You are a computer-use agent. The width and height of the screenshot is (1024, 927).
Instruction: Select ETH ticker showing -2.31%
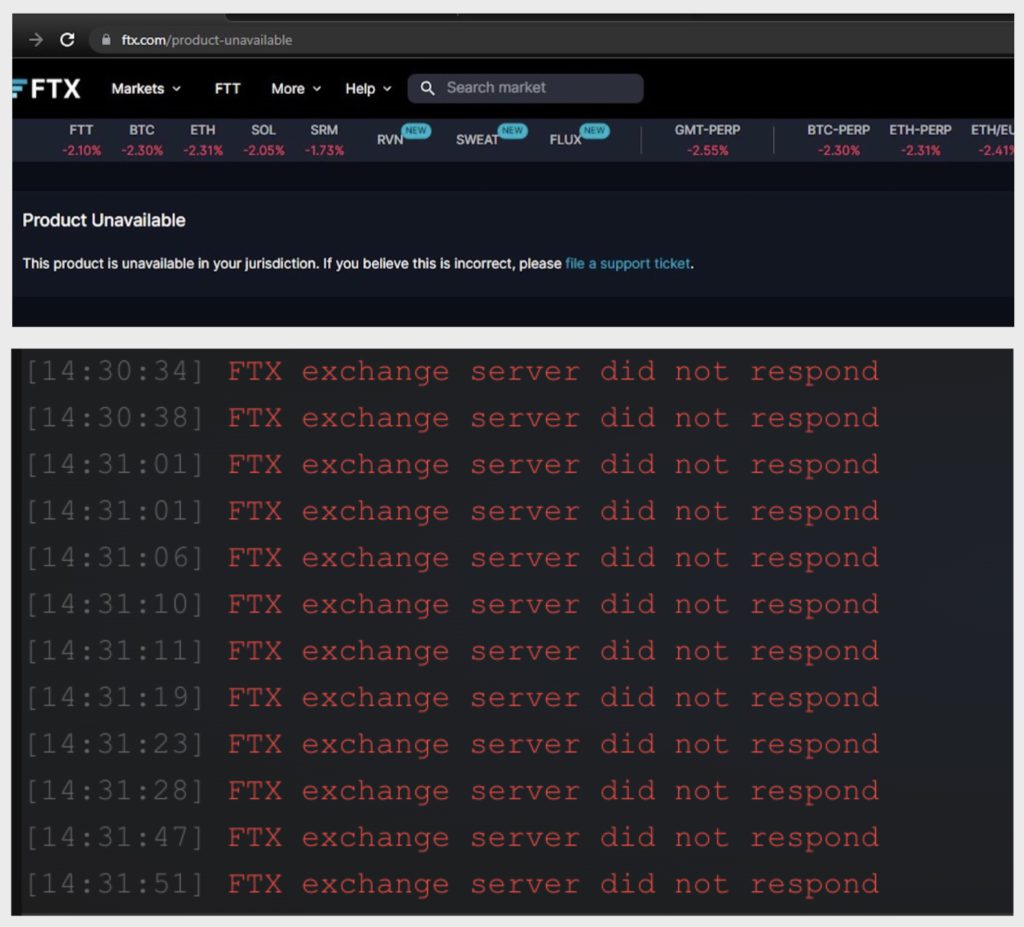point(202,140)
